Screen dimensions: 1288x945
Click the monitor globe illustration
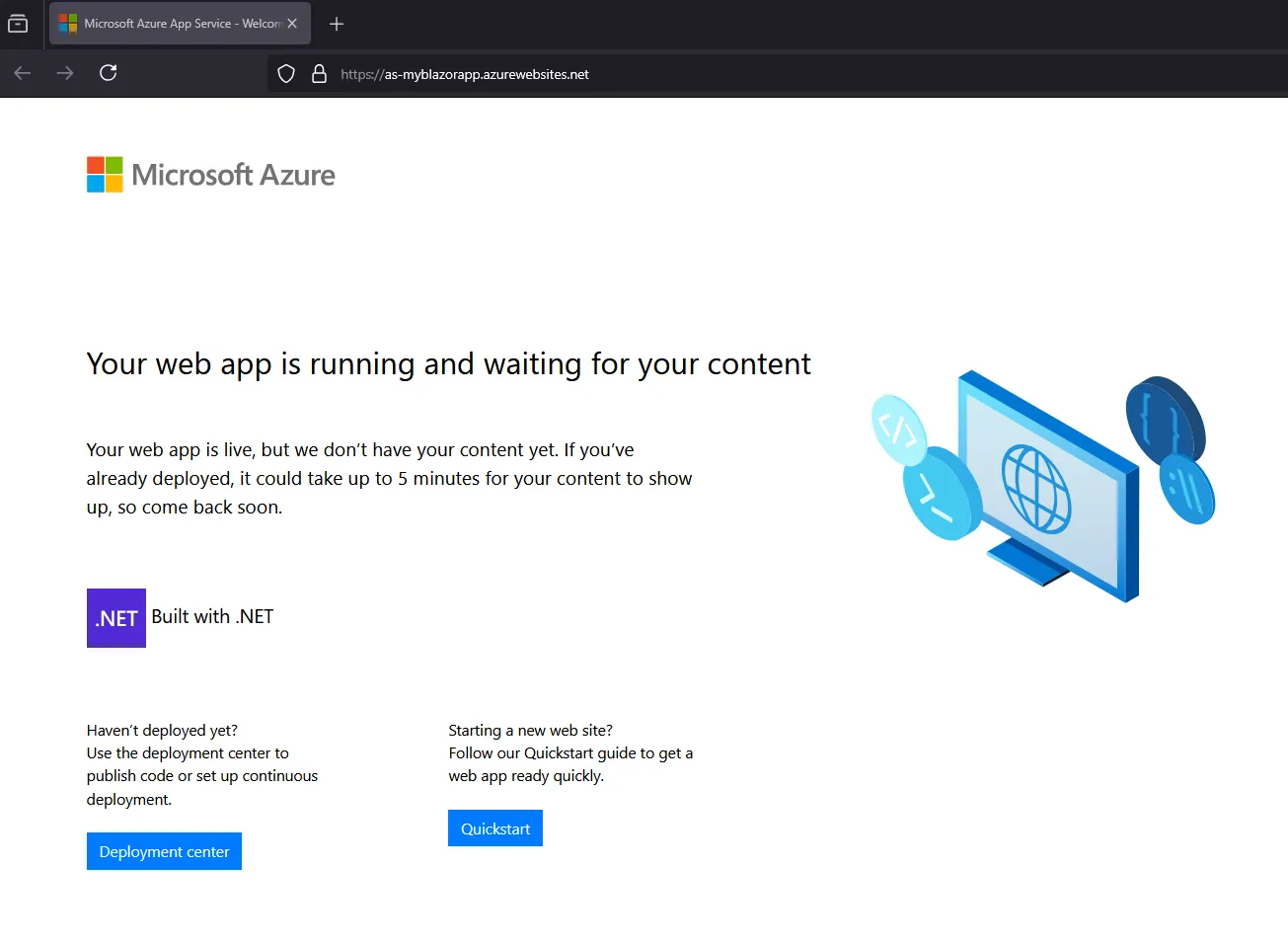click(x=1043, y=486)
